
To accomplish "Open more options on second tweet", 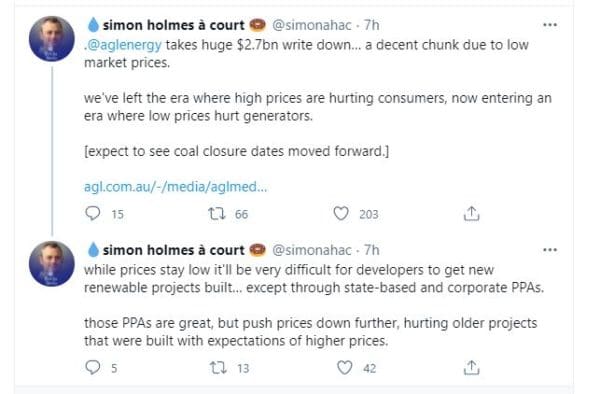I will coord(550,250).
